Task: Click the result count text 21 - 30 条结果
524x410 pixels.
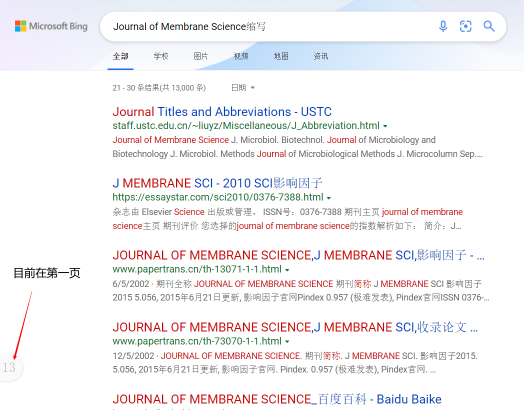Action: (159, 88)
